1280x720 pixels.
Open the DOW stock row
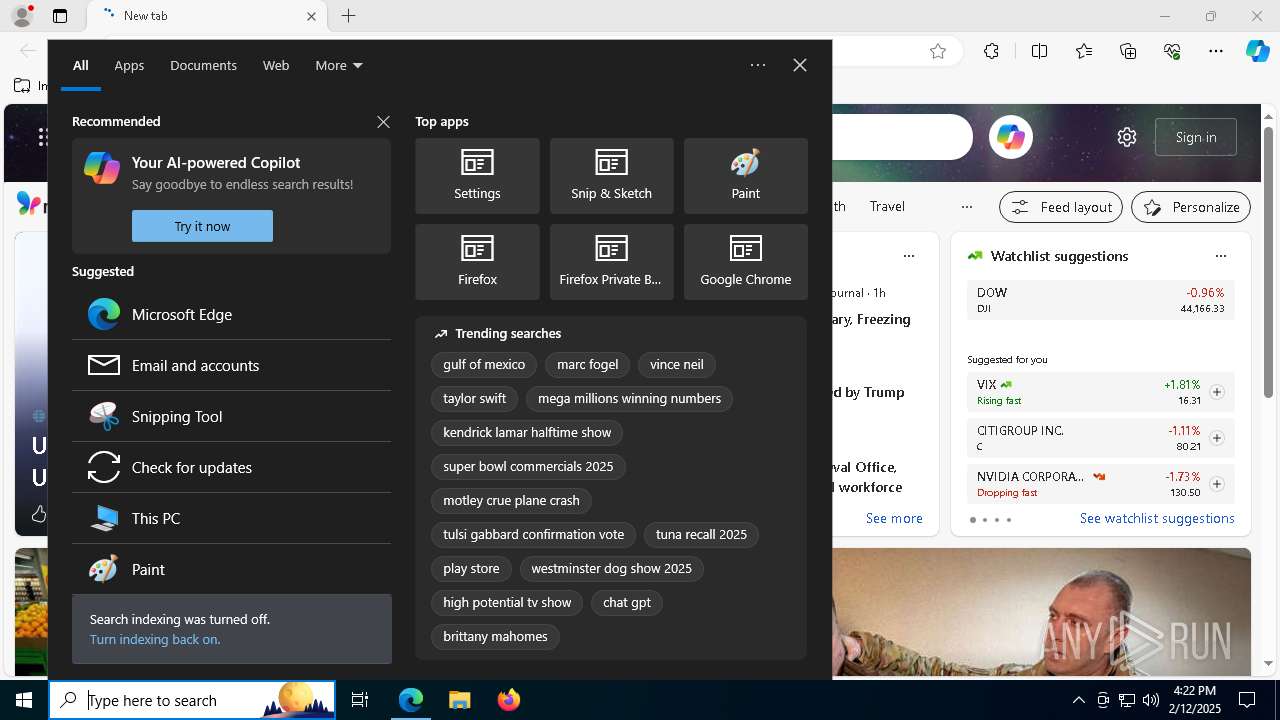pos(1100,300)
